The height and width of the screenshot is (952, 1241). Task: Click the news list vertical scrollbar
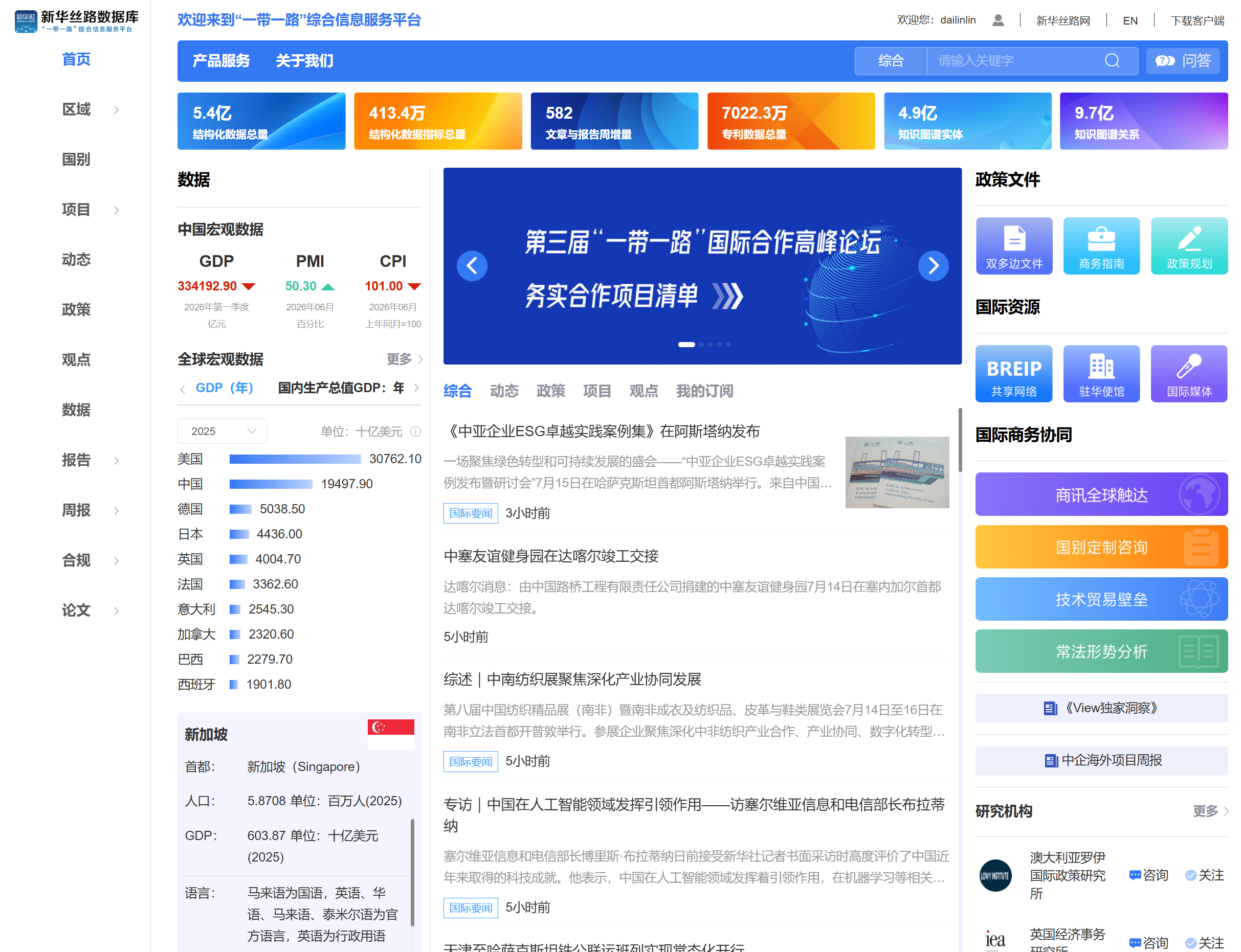(960, 440)
